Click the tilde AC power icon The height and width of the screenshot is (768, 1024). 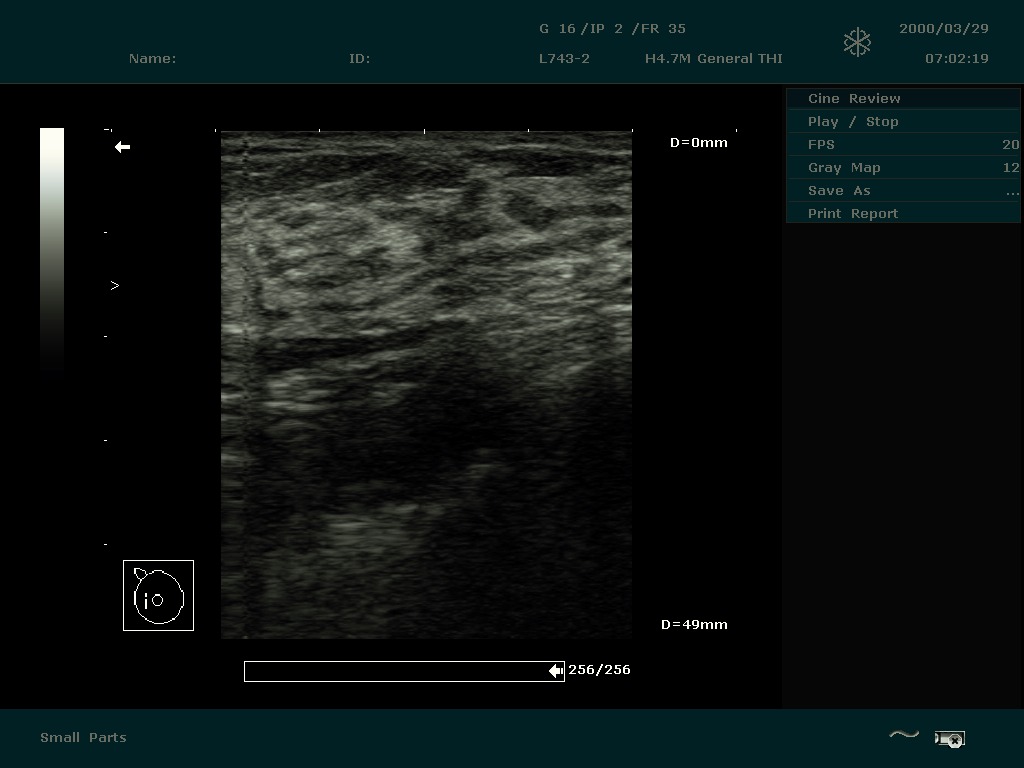(x=903, y=735)
